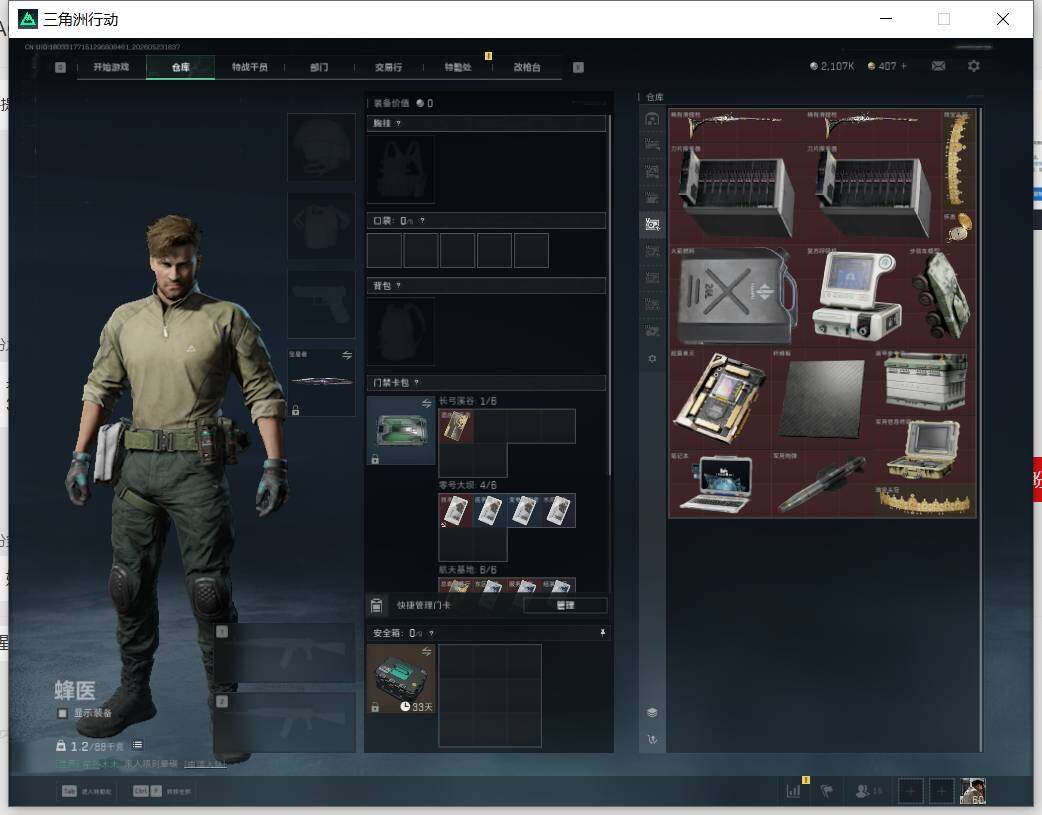Click the help icon beside 安全箱

(x=431, y=634)
